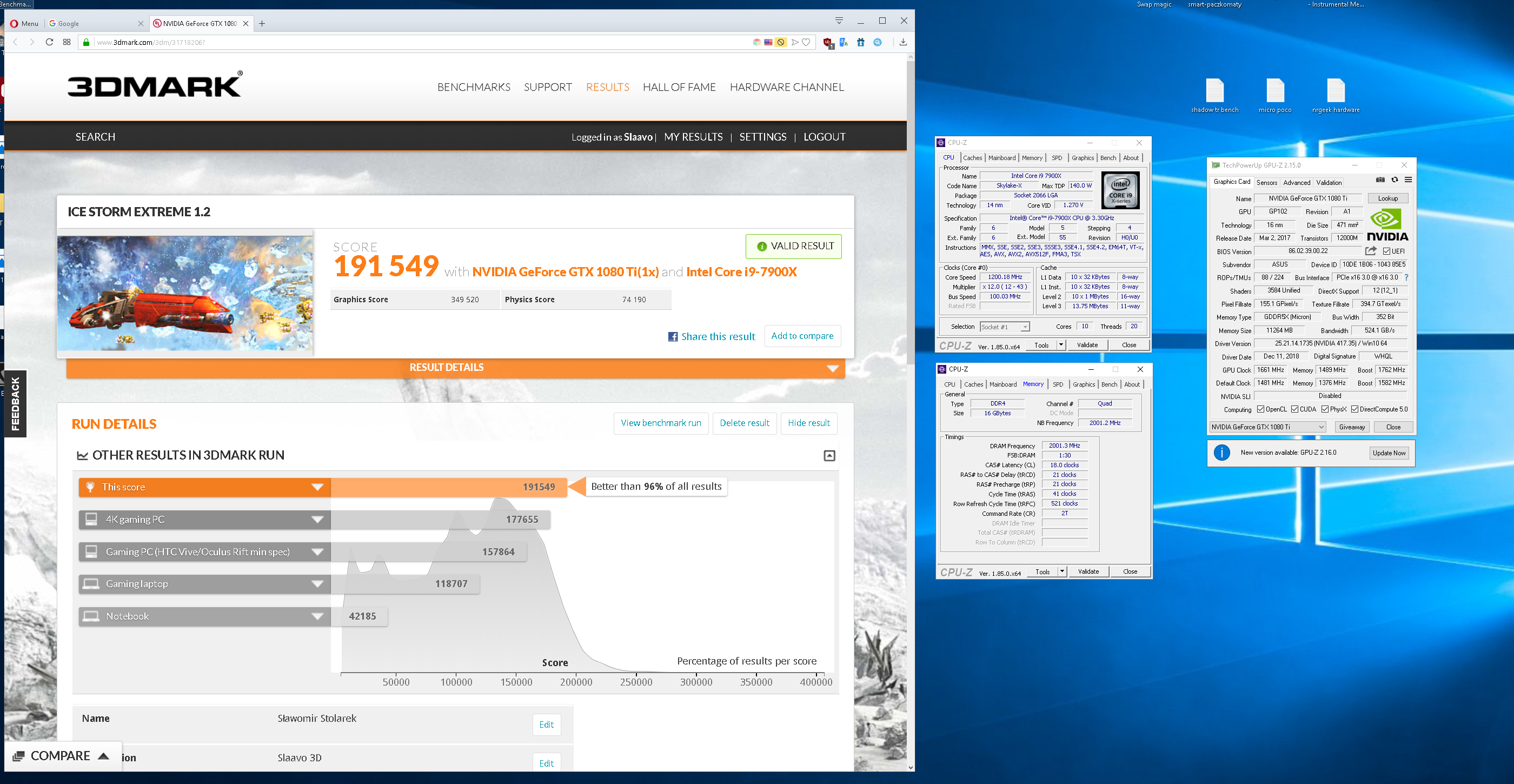Open the GPU selector dropdown in GPU-Z
The image size is (1514, 784).
click(x=1268, y=427)
